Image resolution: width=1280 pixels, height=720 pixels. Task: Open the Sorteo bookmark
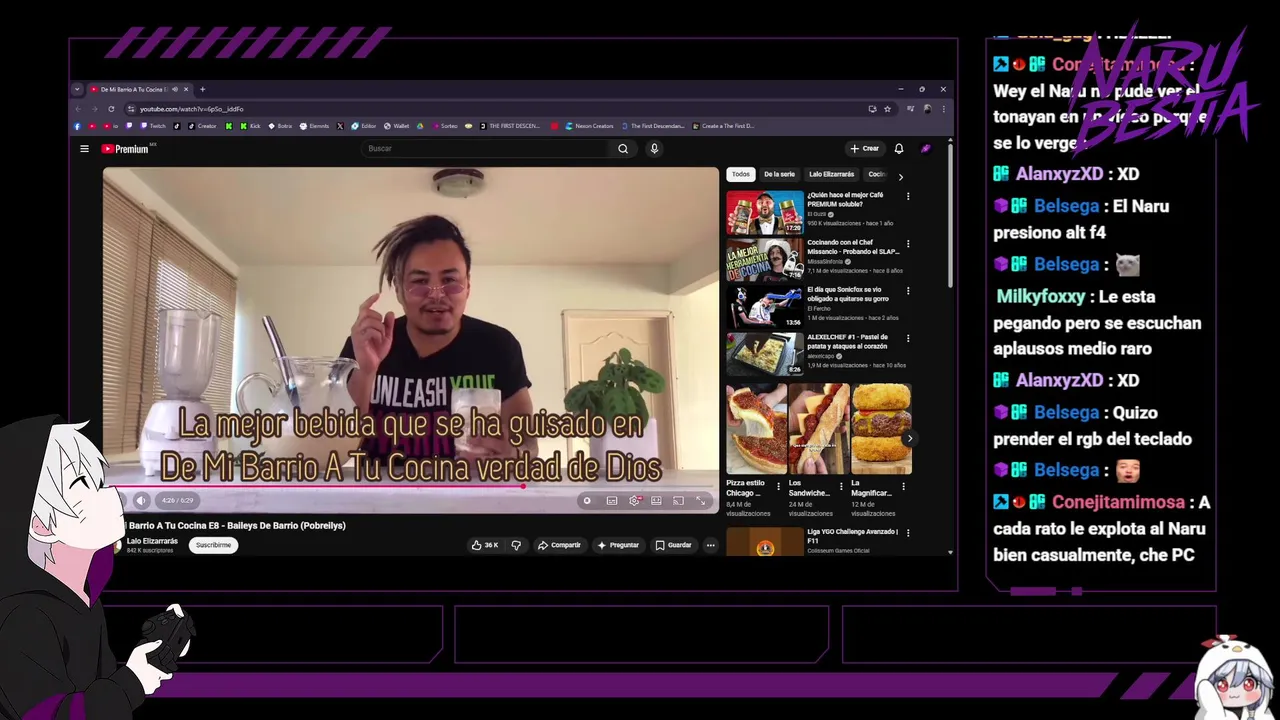click(444, 126)
